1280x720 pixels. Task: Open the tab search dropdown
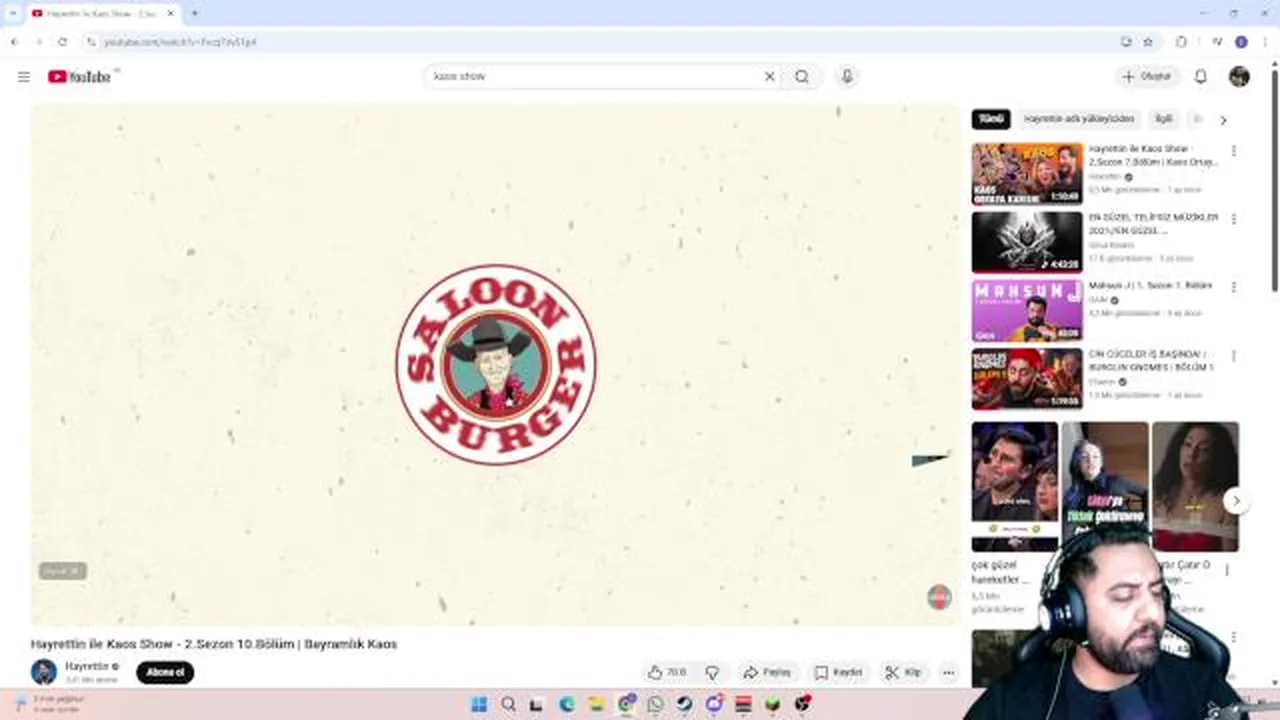pyautogui.click(x=13, y=13)
